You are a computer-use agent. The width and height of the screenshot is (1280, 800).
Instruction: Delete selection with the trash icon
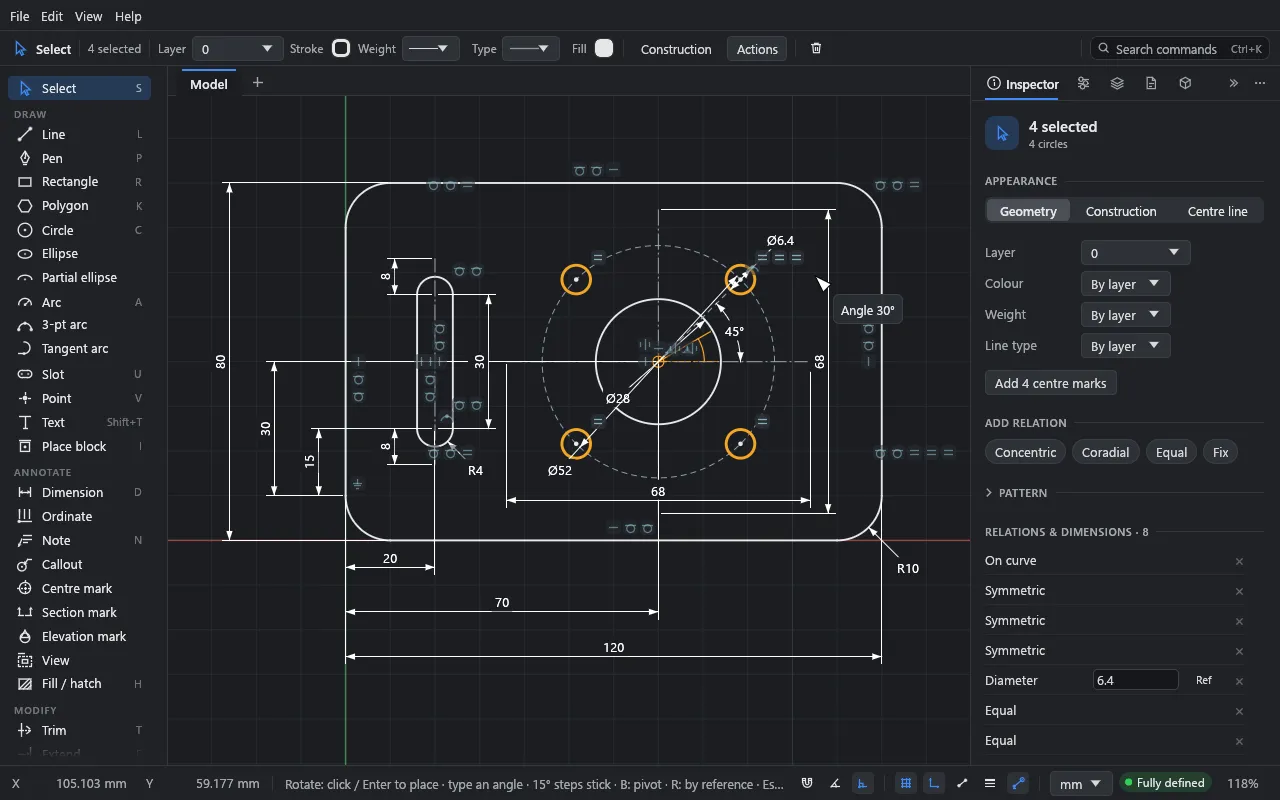(816, 48)
